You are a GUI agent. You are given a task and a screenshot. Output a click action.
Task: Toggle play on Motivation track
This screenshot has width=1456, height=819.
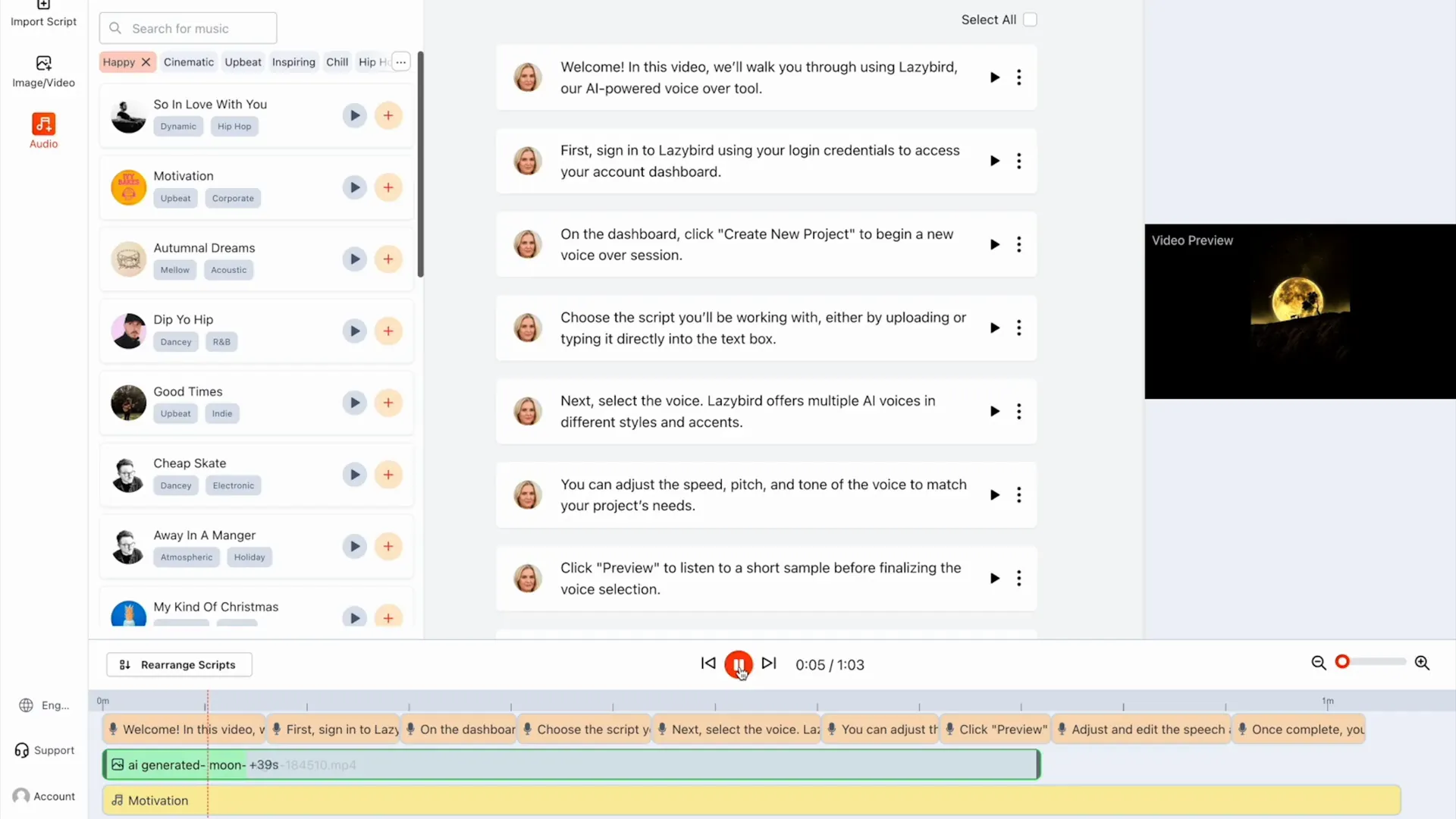tap(354, 187)
